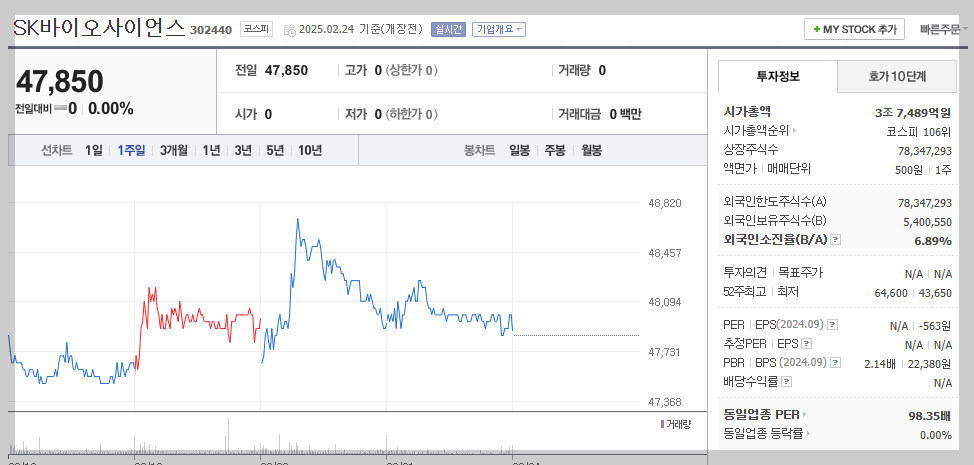Click the BPS value 22,380원
This screenshot has width=974, height=465.
(x=929, y=363)
